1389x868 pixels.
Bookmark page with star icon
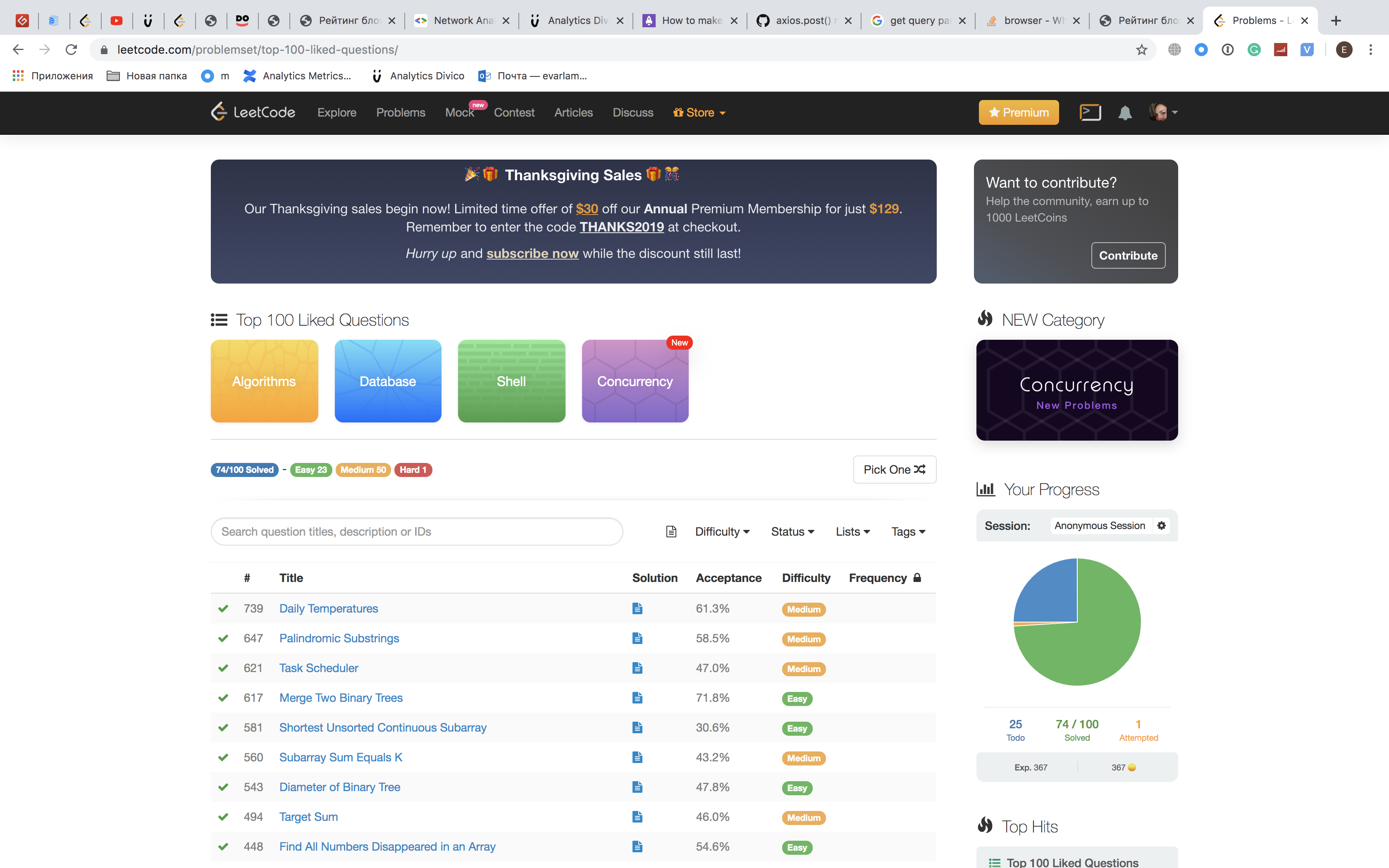[x=1142, y=50]
